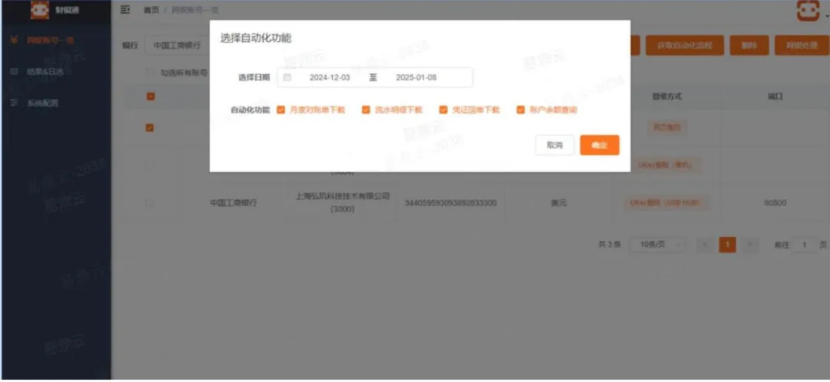Expand the 中国工商银行 bank dropdown

(178, 46)
